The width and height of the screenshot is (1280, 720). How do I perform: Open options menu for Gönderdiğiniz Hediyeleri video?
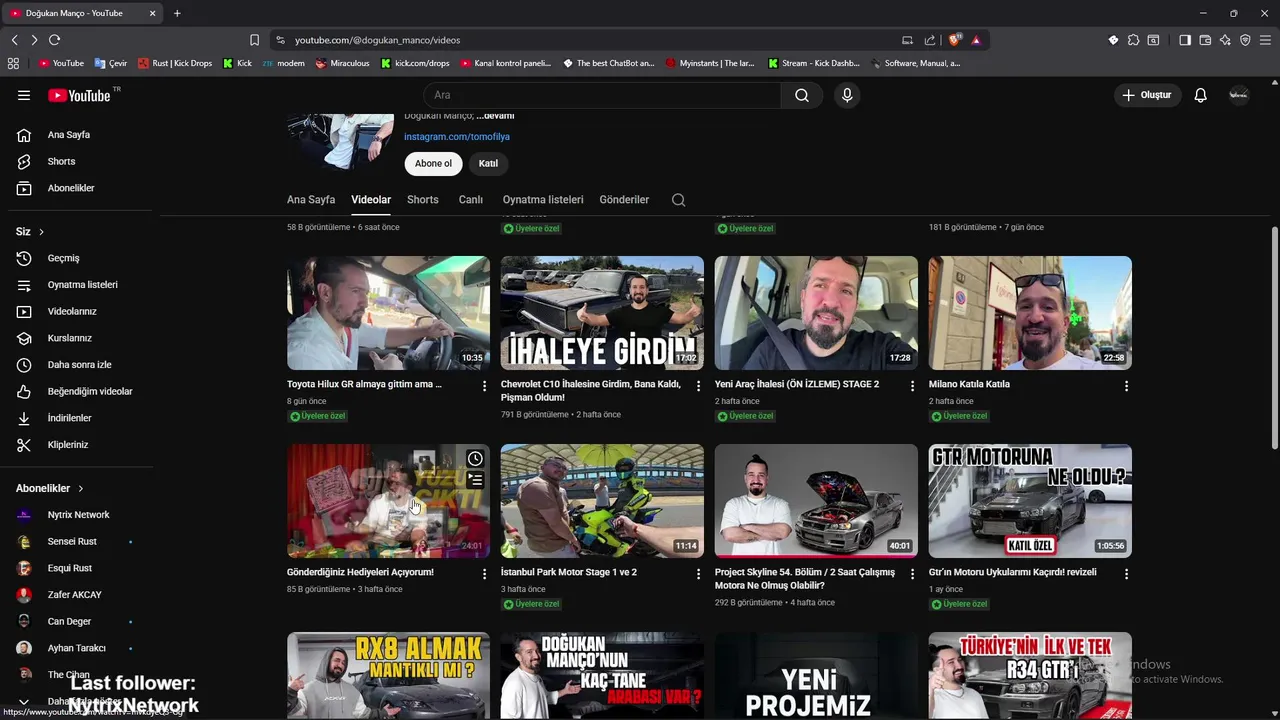(x=485, y=574)
